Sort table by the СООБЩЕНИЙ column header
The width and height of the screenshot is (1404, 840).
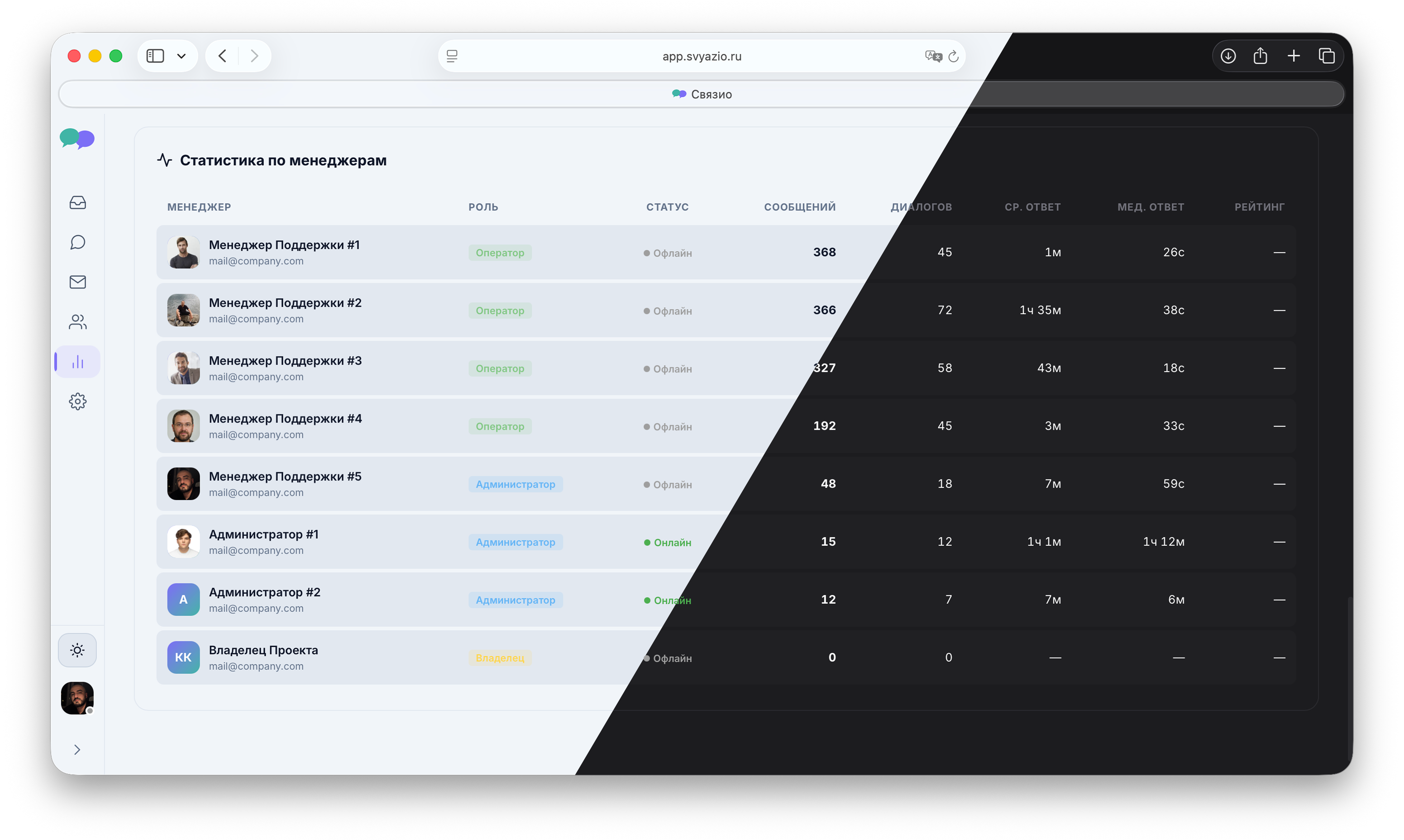click(800, 206)
